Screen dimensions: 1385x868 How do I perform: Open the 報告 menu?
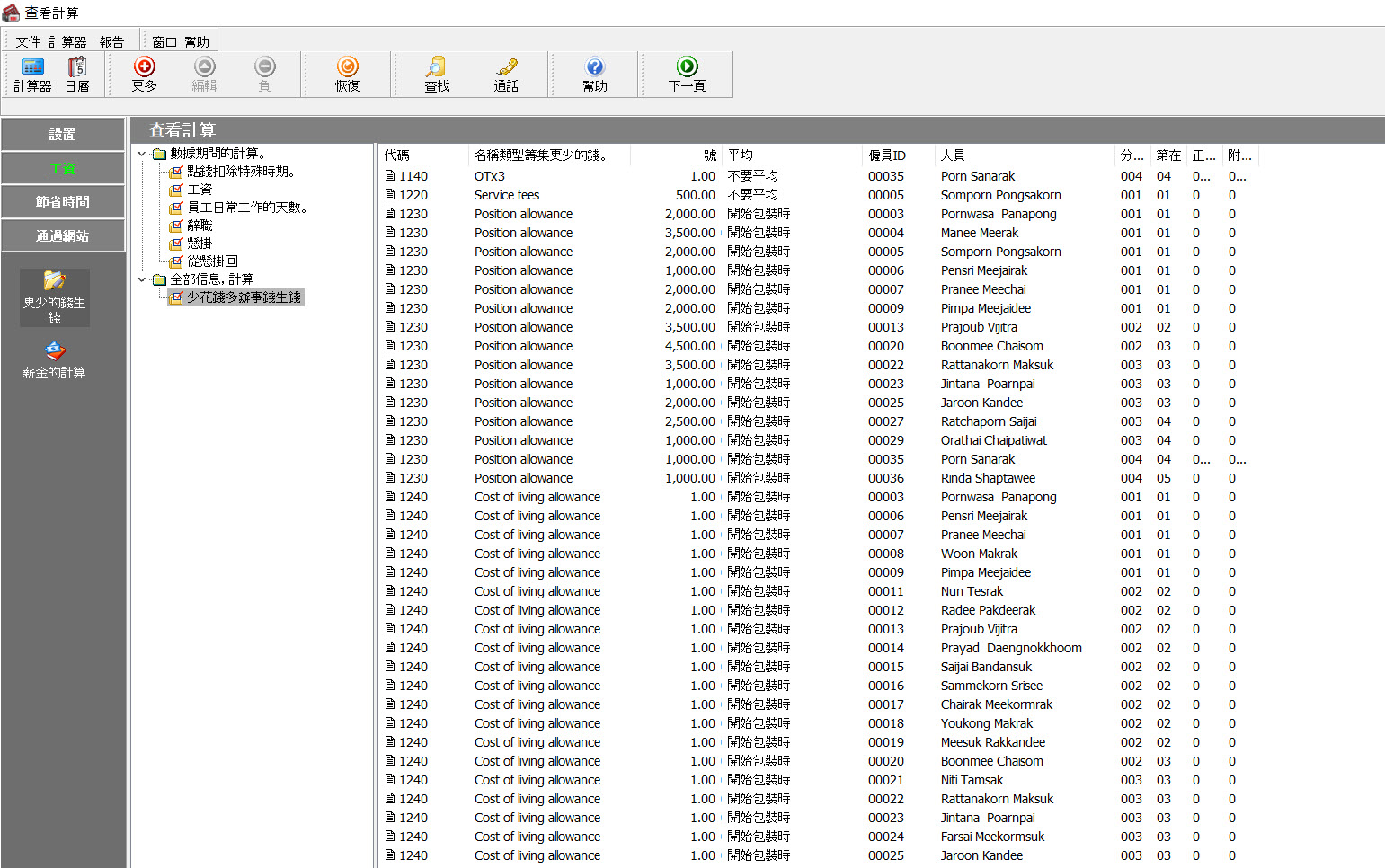pyautogui.click(x=111, y=41)
